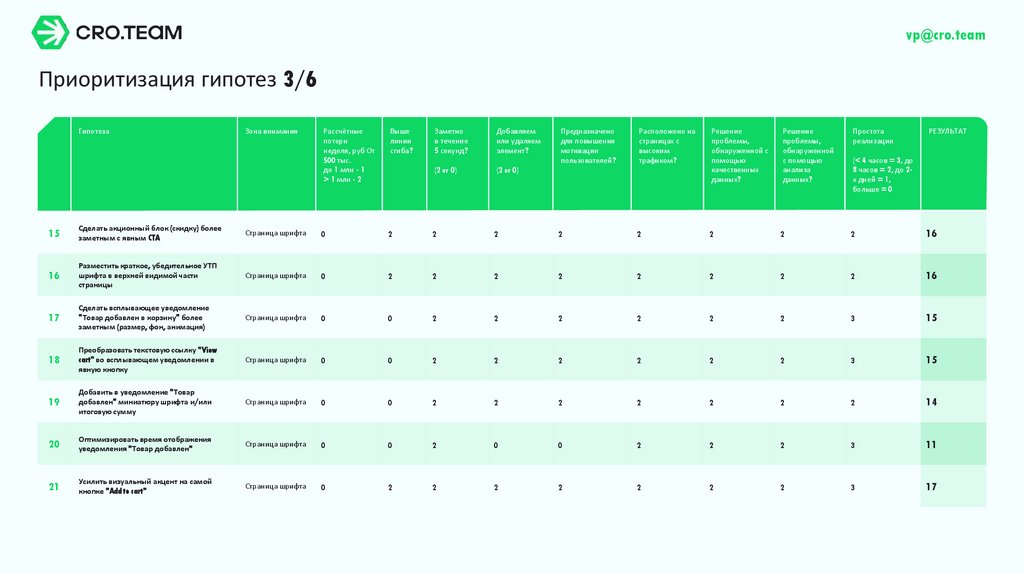This screenshot has width=1024, height=574.
Task: Select hypothesis text about View cart link
Action: [148, 360]
